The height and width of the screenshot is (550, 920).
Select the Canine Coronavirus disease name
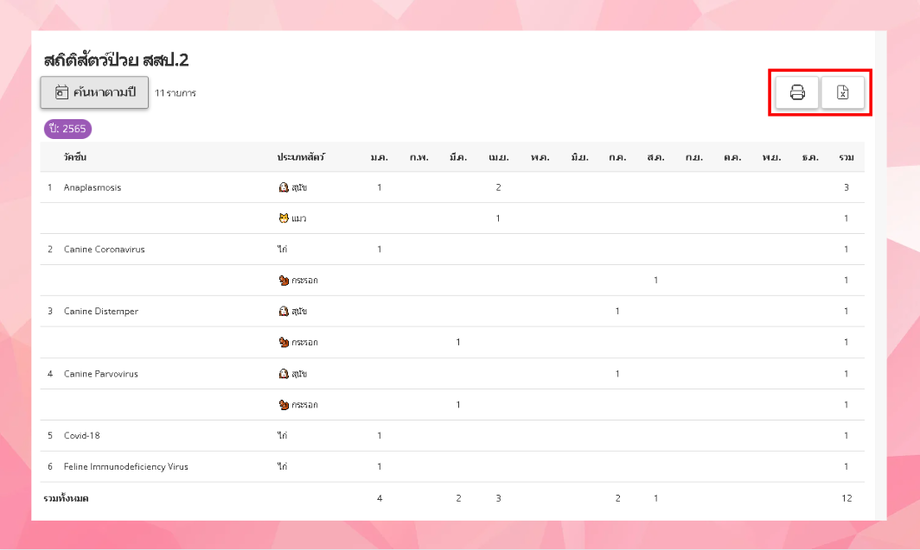point(104,249)
